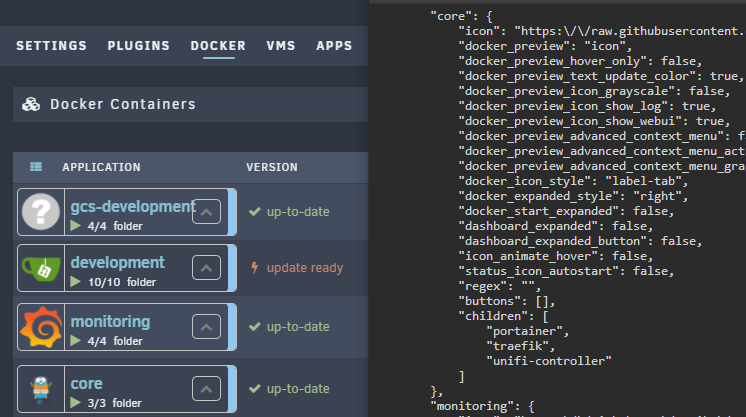Click the development folder started play icon

[x=76, y=282]
